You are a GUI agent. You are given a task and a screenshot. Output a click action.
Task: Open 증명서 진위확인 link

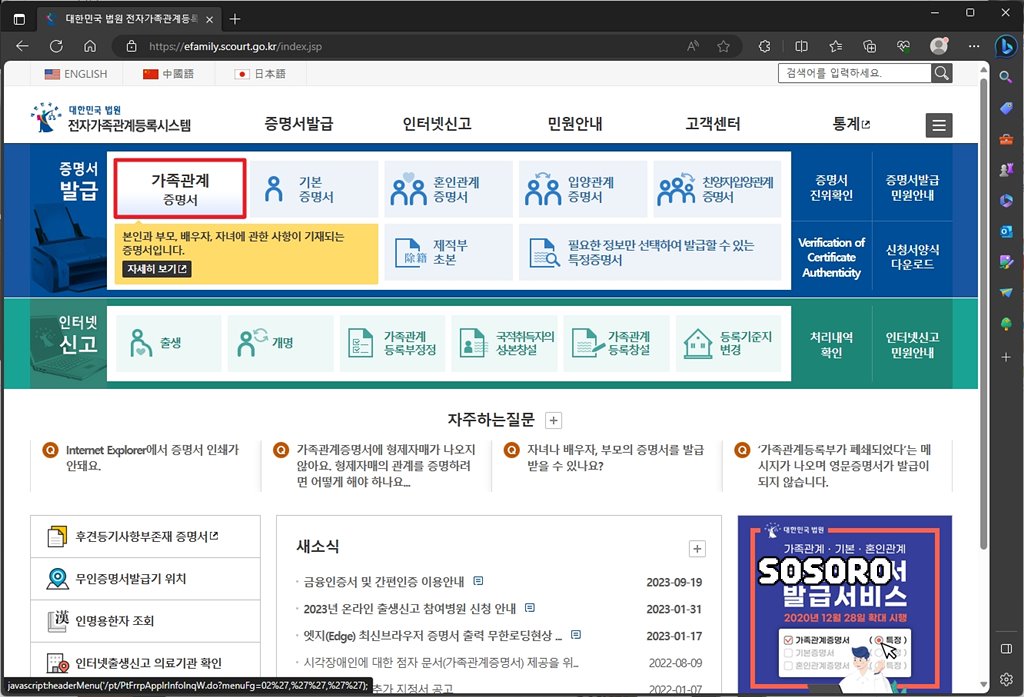831,187
